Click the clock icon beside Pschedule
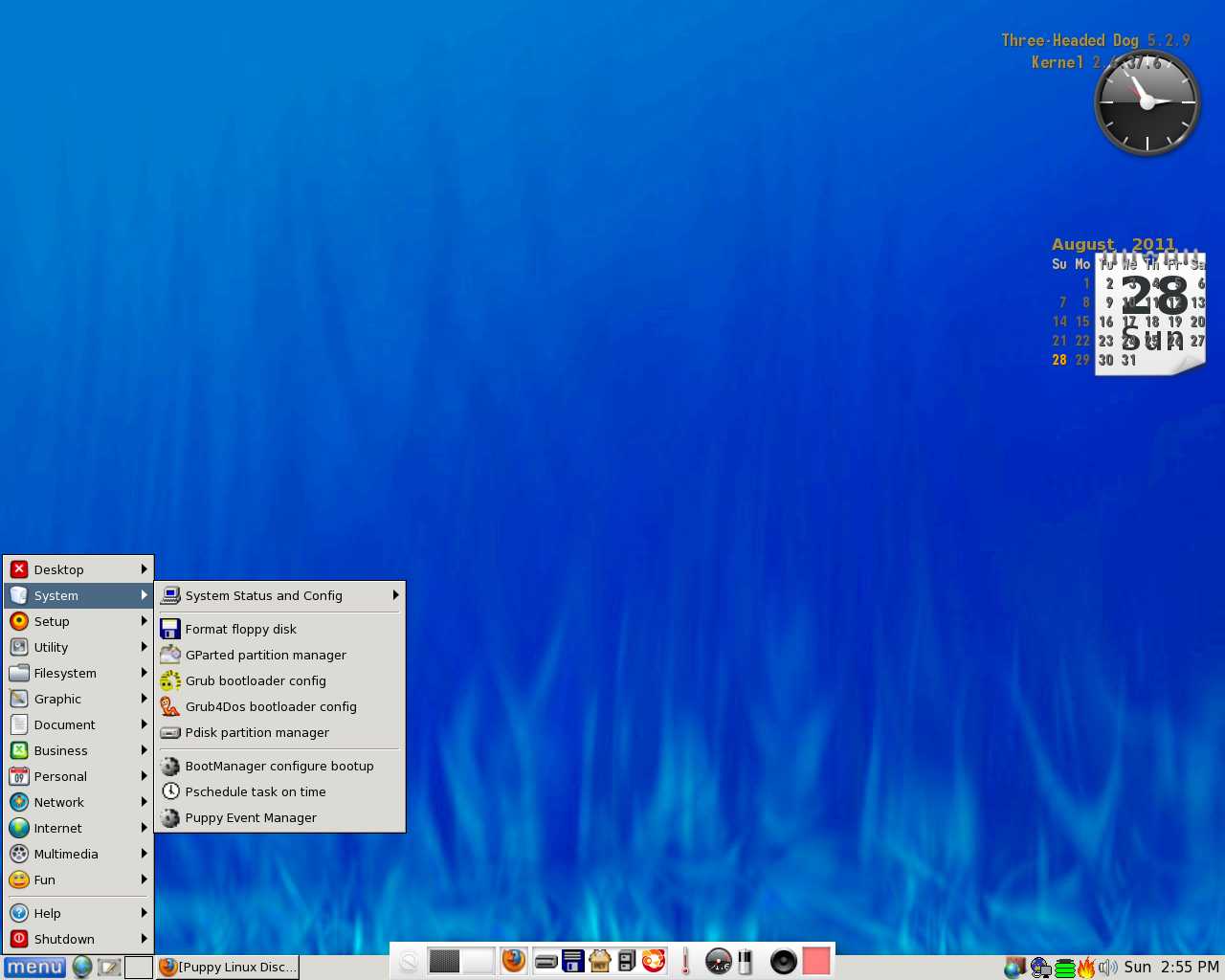1225x980 pixels. tap(170, 791)
